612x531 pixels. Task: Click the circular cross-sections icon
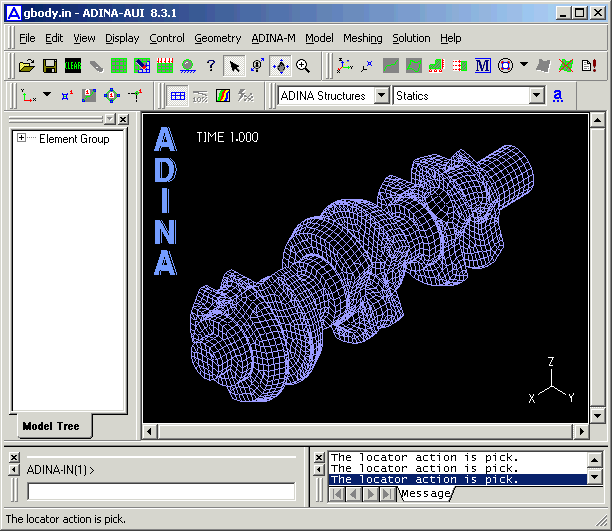pyautogui.click(x=505, y=66)
